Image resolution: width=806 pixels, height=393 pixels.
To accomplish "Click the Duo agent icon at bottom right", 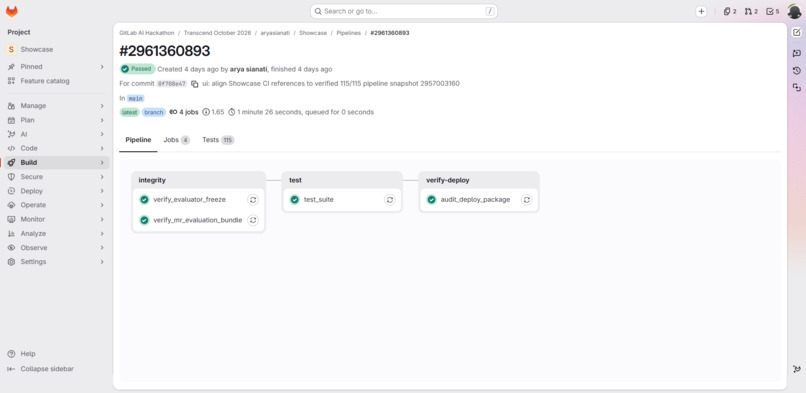I will point(797,369).
